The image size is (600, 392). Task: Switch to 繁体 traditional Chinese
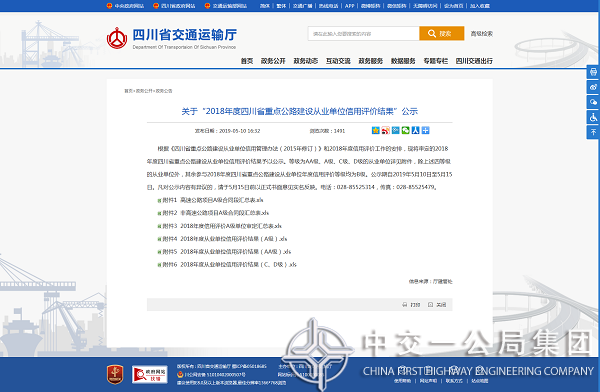(x=281, y=6)
